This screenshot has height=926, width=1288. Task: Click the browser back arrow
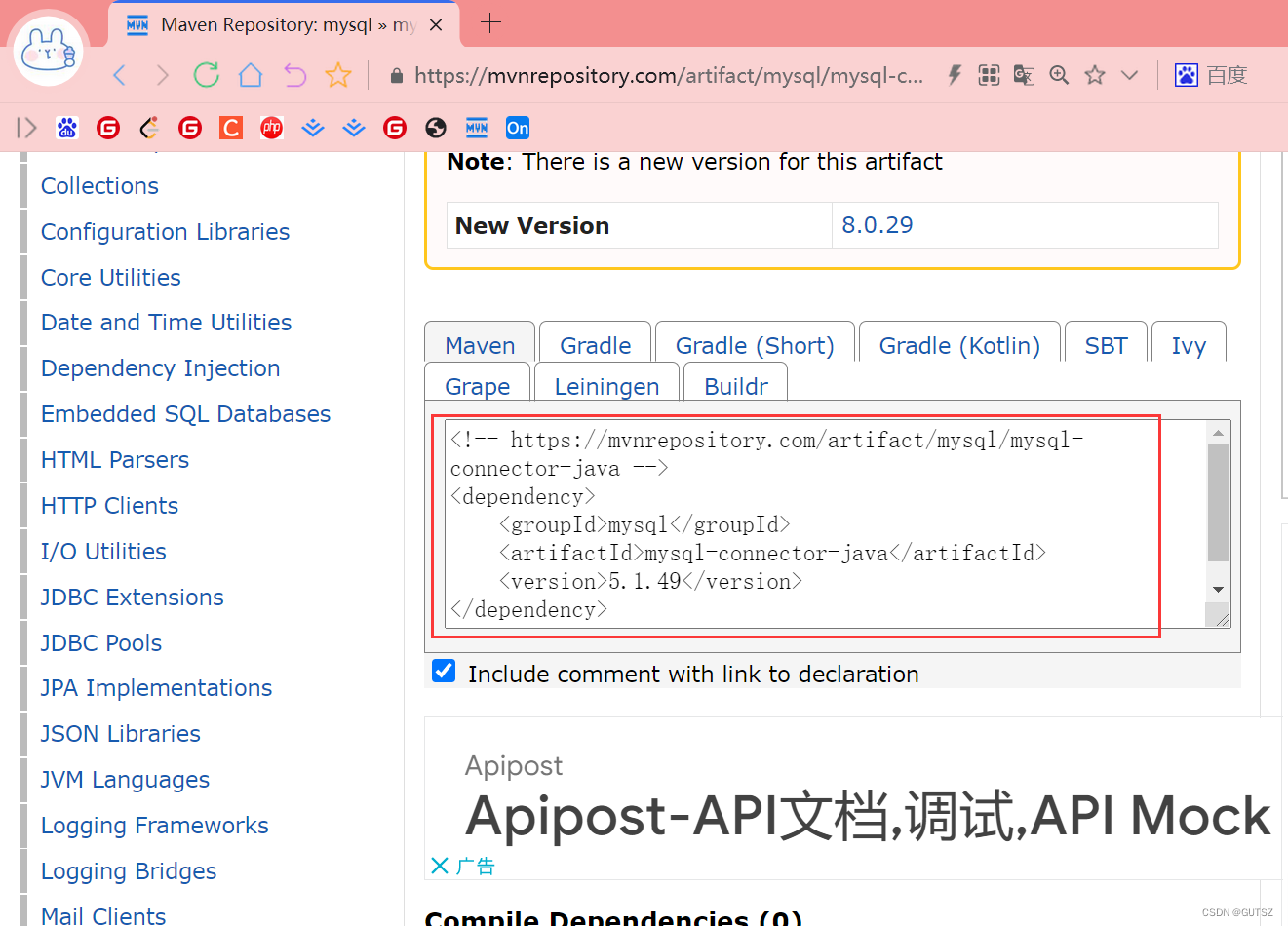(x=119, y=75)
